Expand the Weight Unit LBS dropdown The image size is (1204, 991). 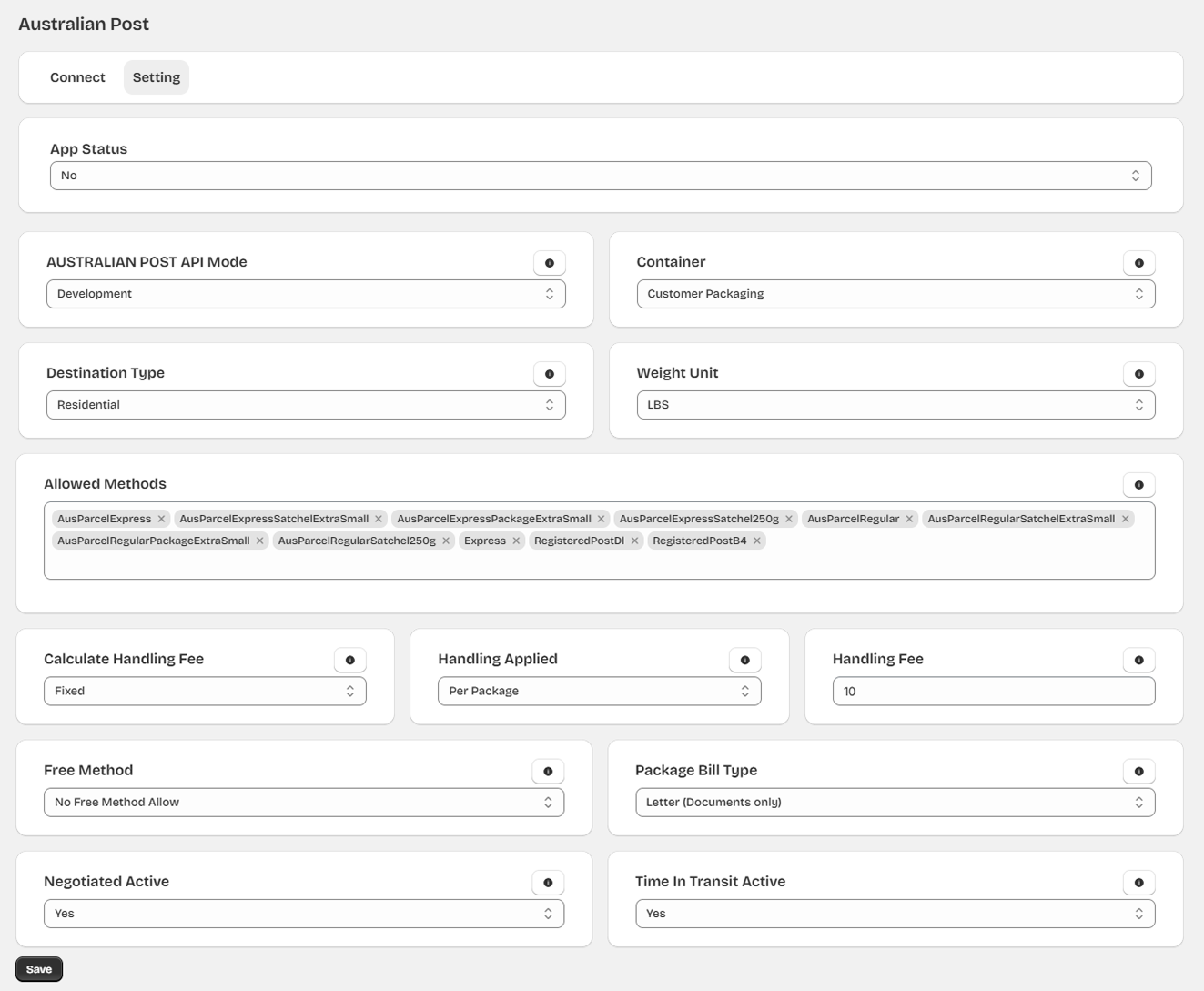(895, 405)
